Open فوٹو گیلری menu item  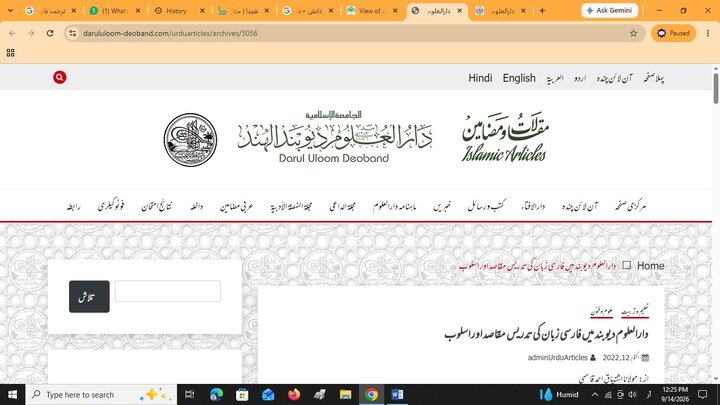pyautogui.click(x=111, y=206)
